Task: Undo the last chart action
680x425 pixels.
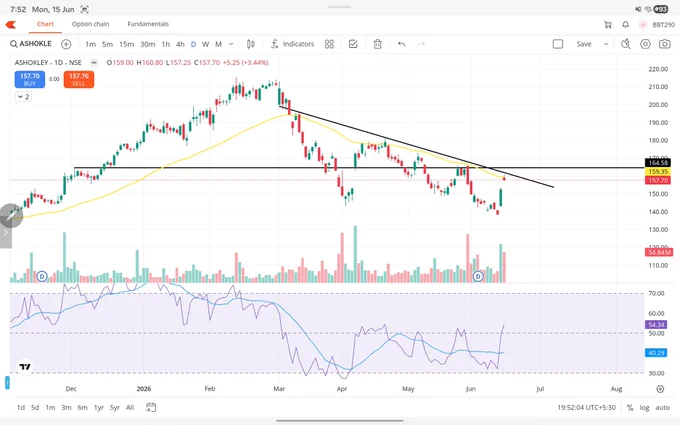Action: pos(402,44)
